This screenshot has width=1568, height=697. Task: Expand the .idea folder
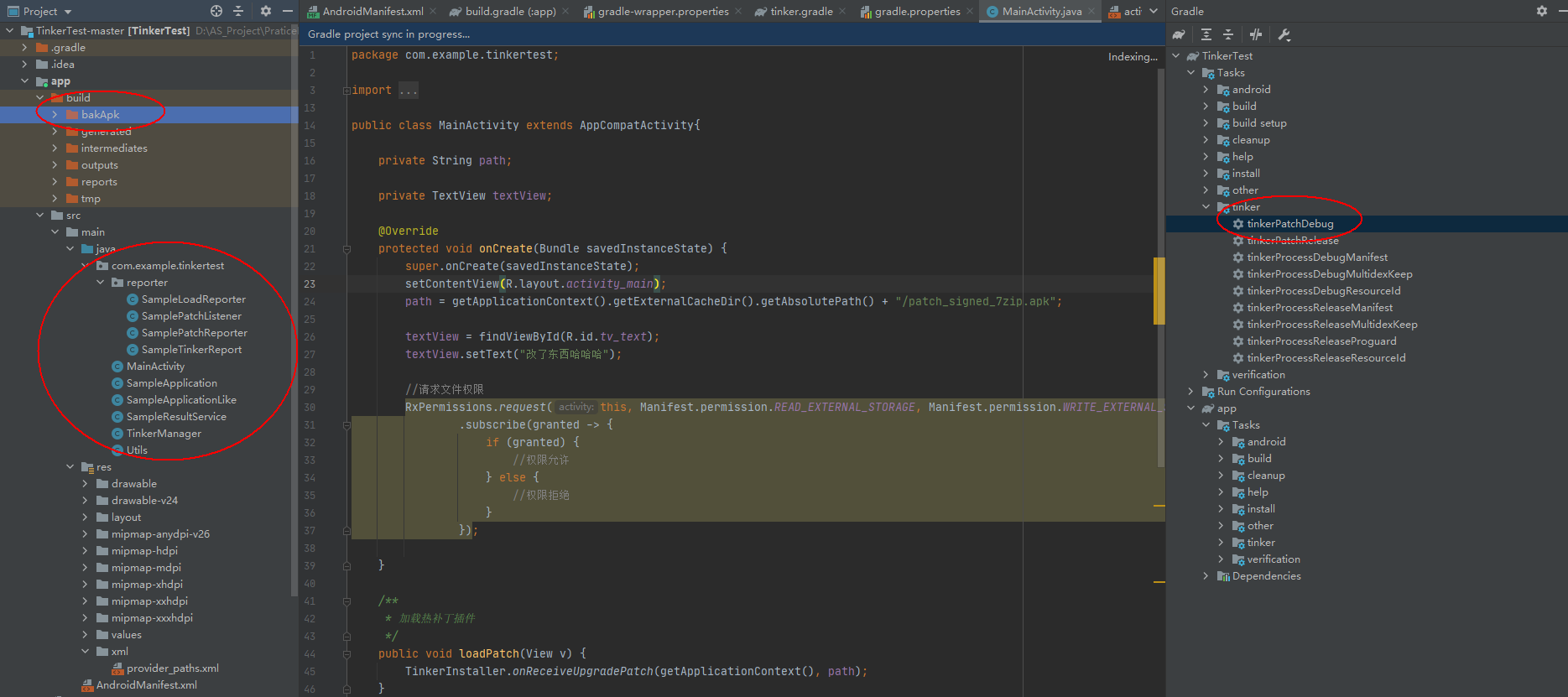pos(24,65)
